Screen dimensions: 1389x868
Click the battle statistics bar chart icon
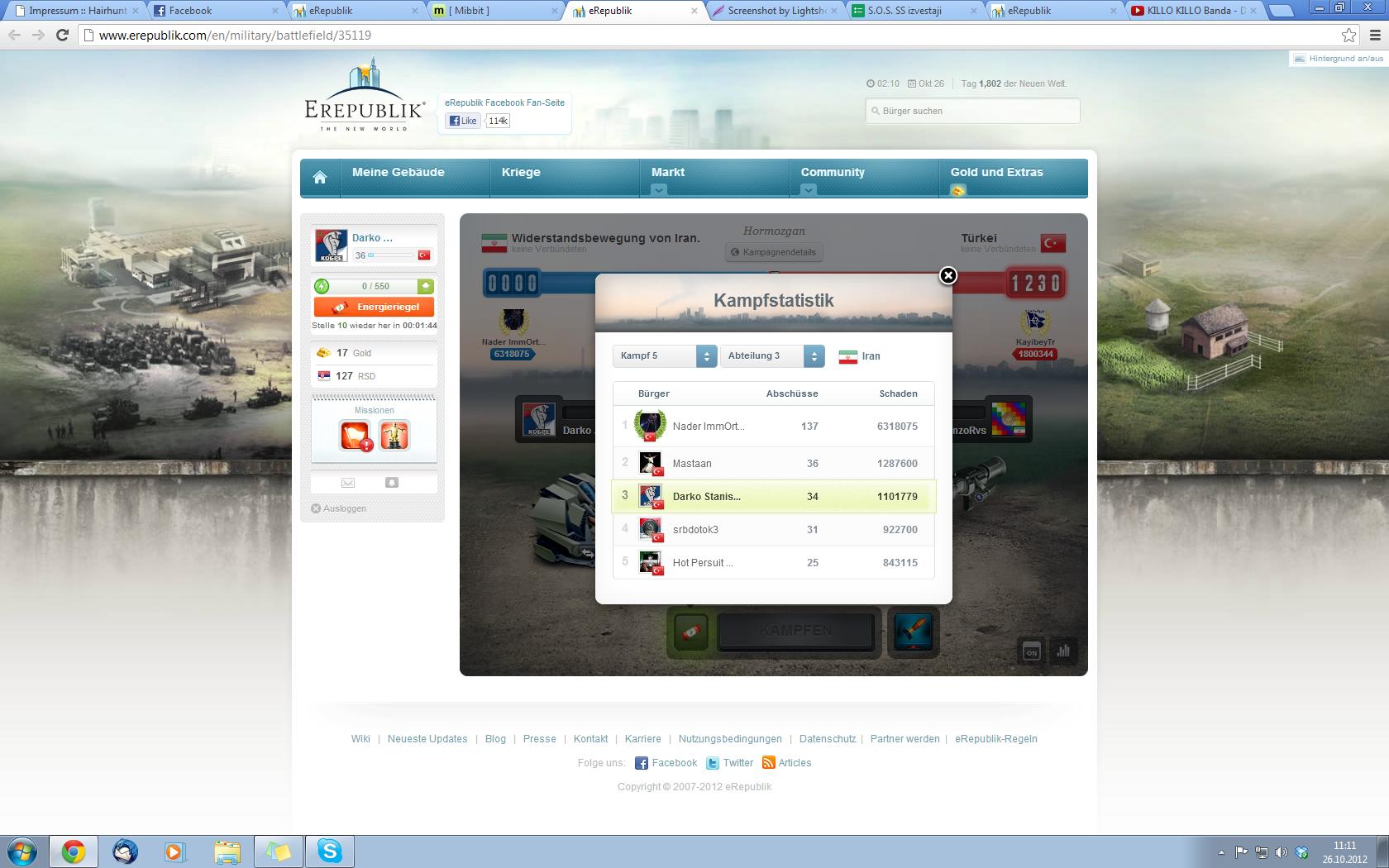point(1063,651)
